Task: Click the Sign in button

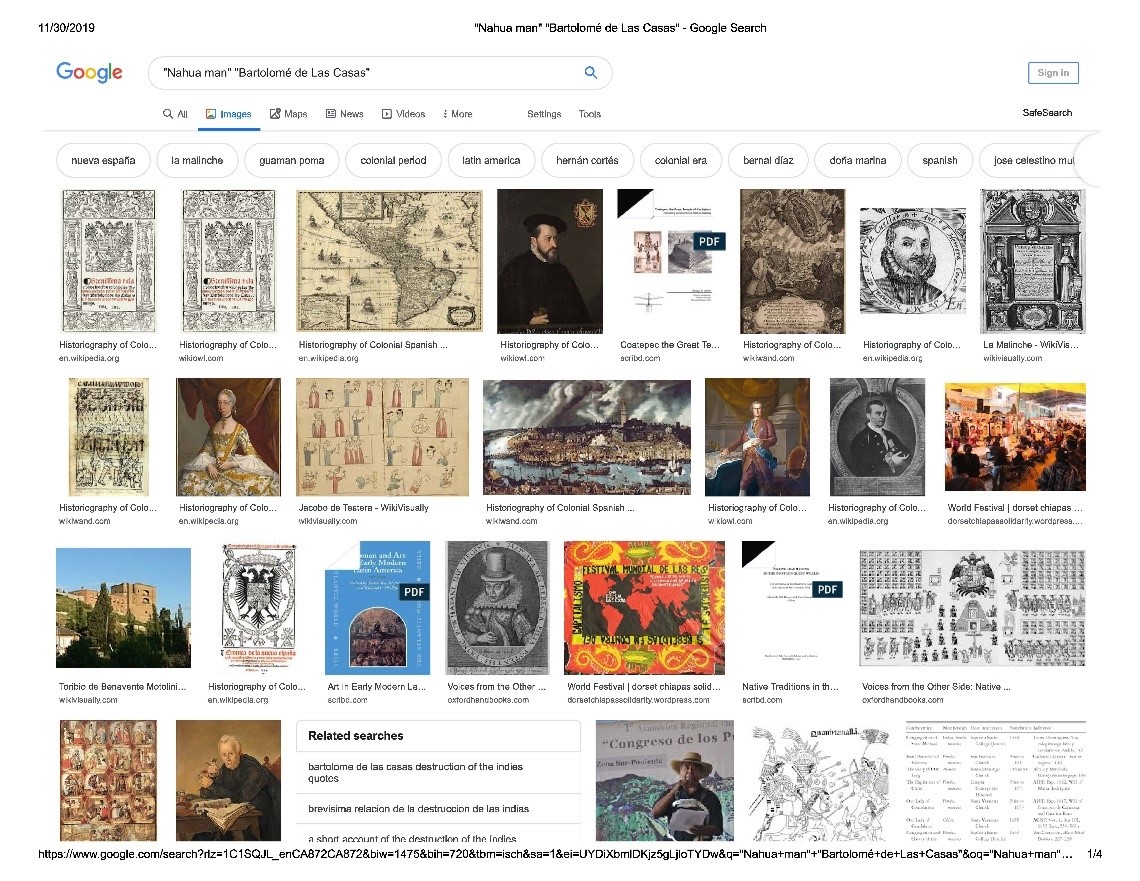Action: 1053,73
